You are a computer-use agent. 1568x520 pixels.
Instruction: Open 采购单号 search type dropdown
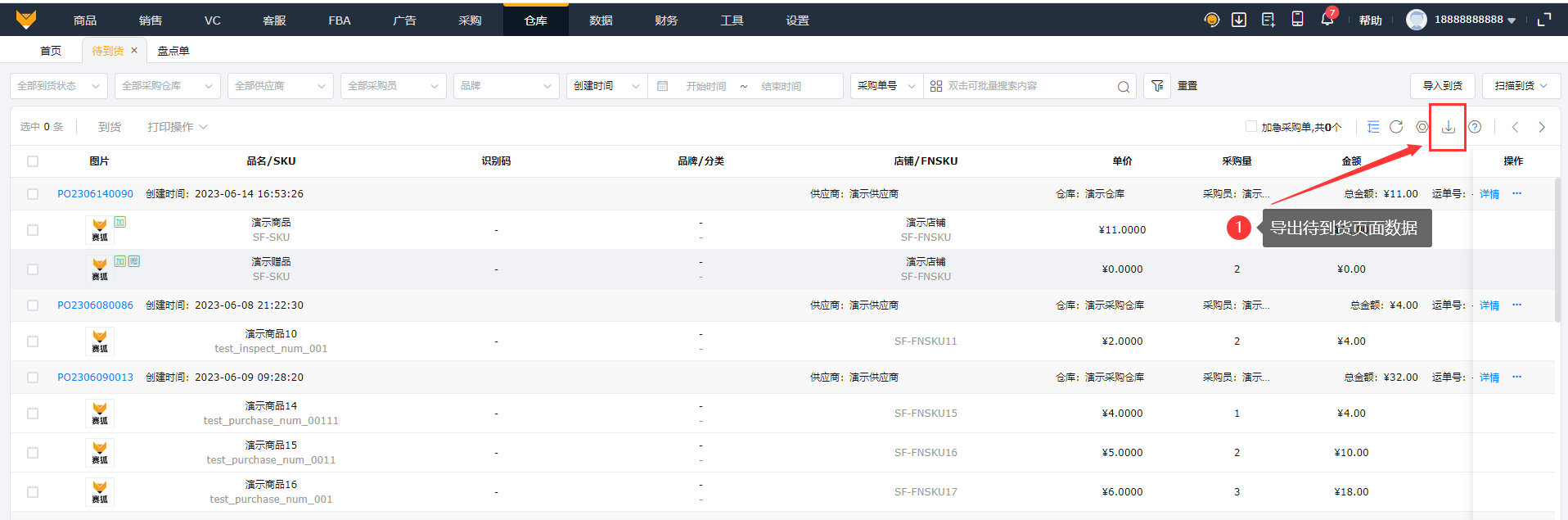887,86
